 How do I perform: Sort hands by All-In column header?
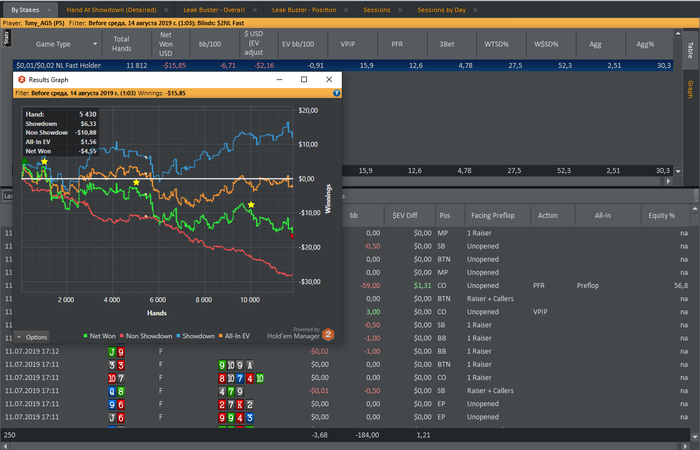(x=603, y=215)
